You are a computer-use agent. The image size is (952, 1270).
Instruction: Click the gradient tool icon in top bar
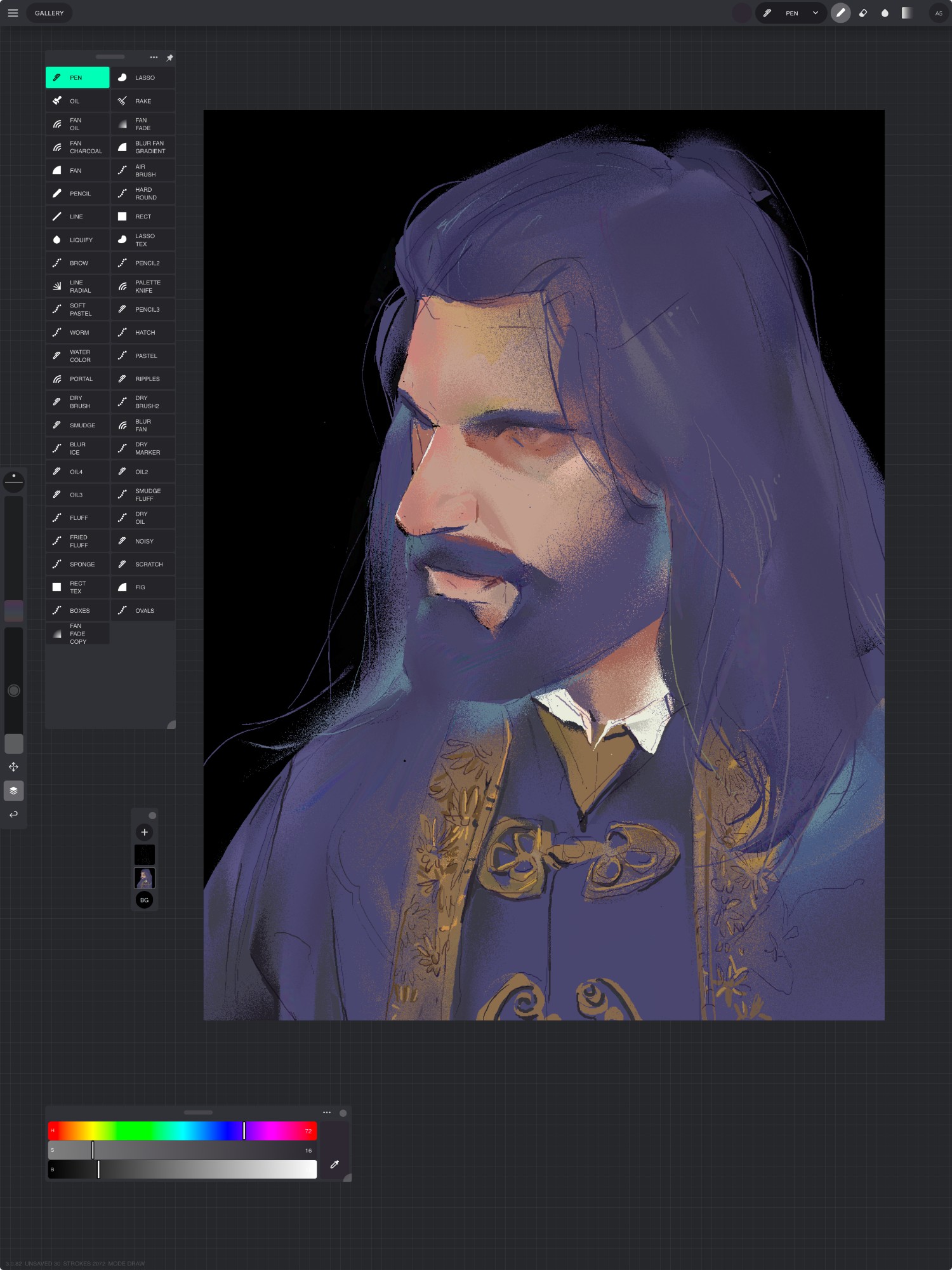tap(907, 13)
